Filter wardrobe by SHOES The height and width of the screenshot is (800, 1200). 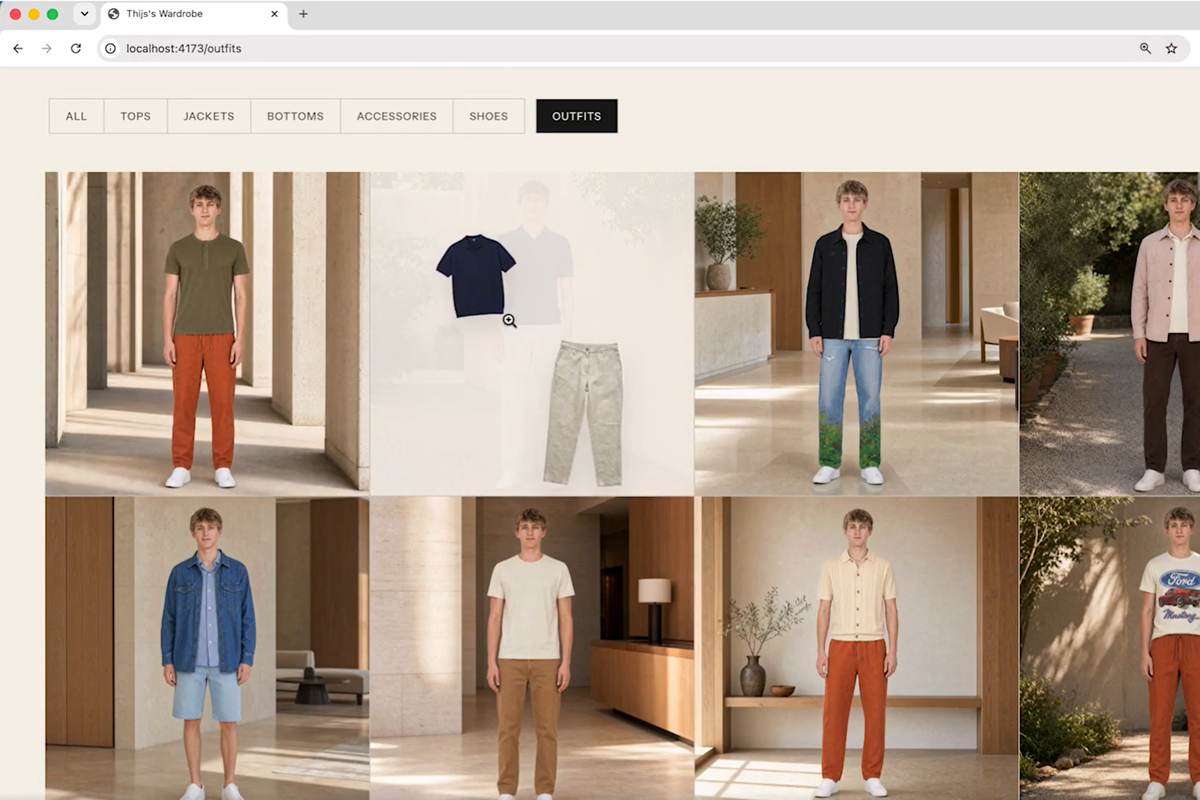coord(489,116)
